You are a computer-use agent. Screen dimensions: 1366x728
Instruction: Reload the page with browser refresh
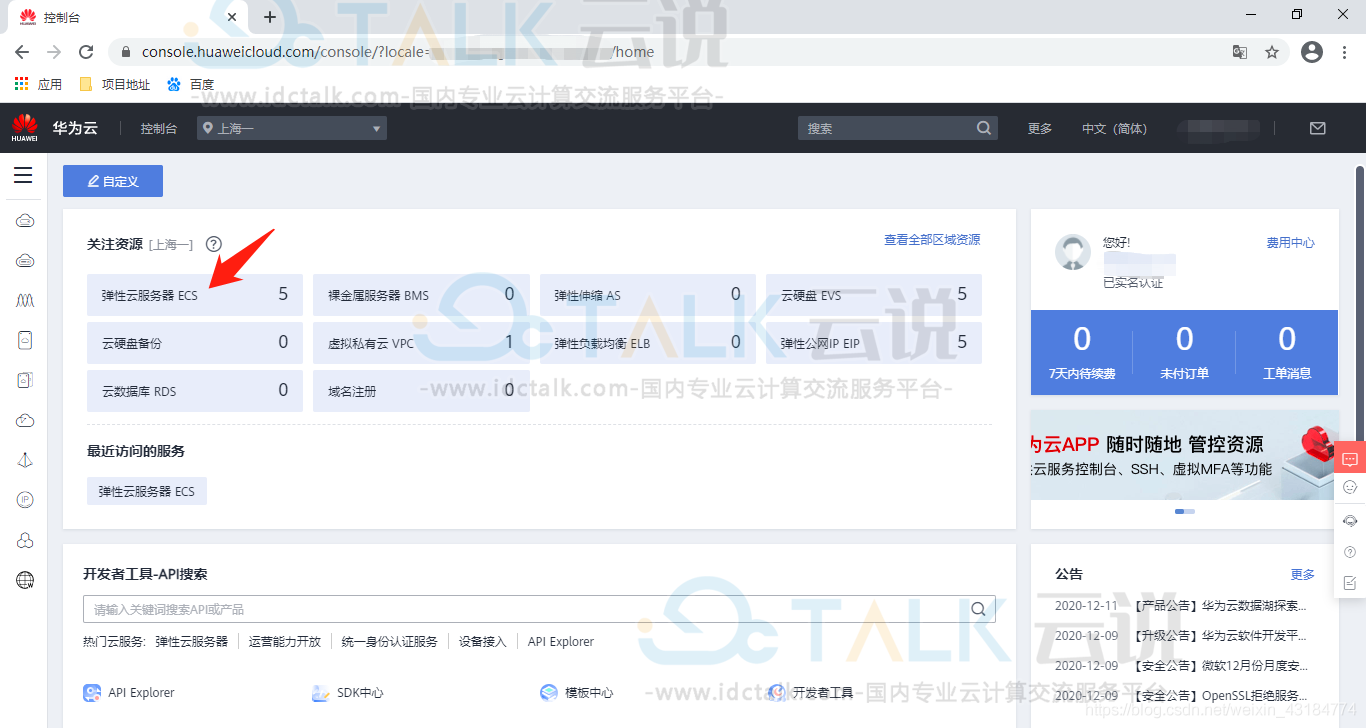coord(86,52)
